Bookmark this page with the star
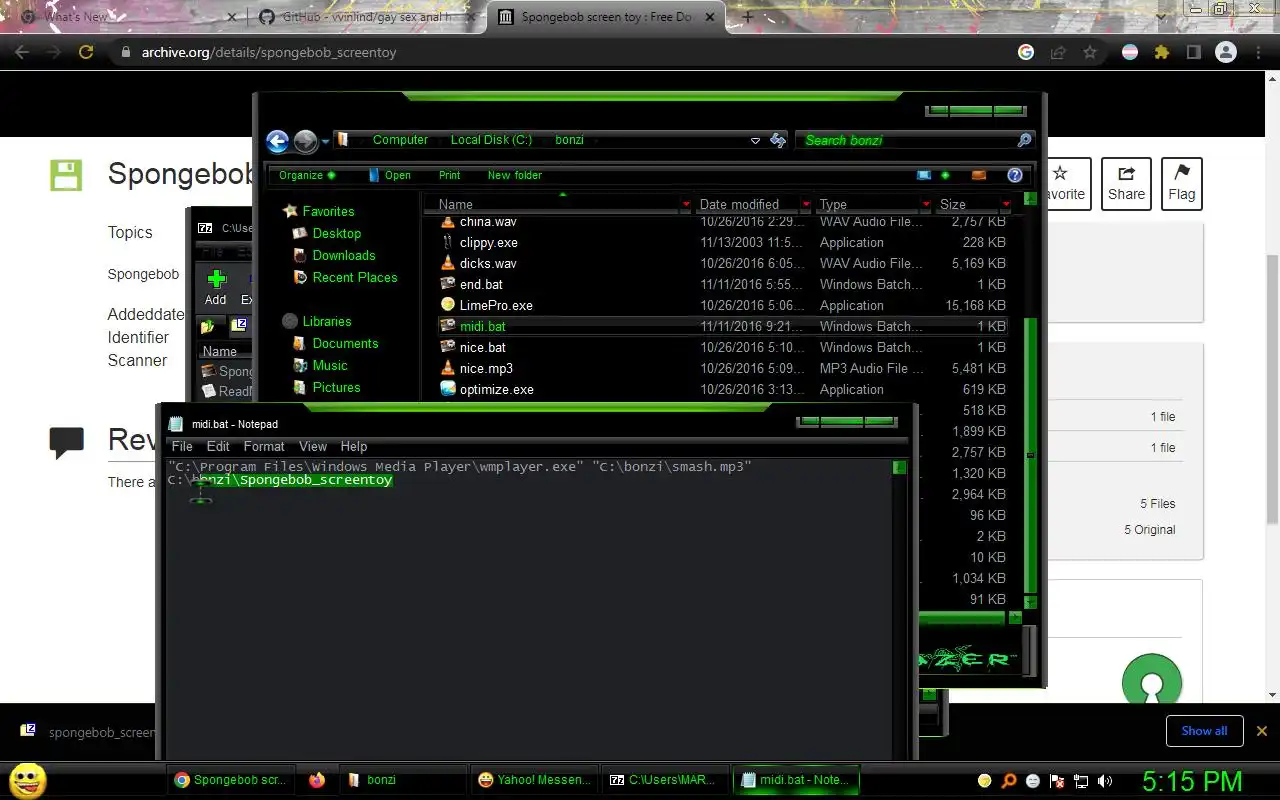 point(1090,52)
